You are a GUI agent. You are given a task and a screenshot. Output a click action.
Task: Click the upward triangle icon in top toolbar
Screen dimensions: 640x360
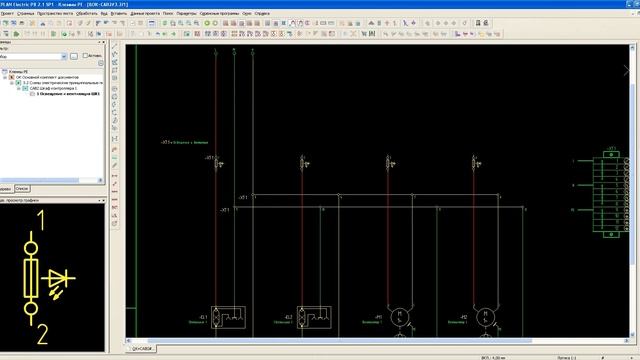[x=371, y=23]
